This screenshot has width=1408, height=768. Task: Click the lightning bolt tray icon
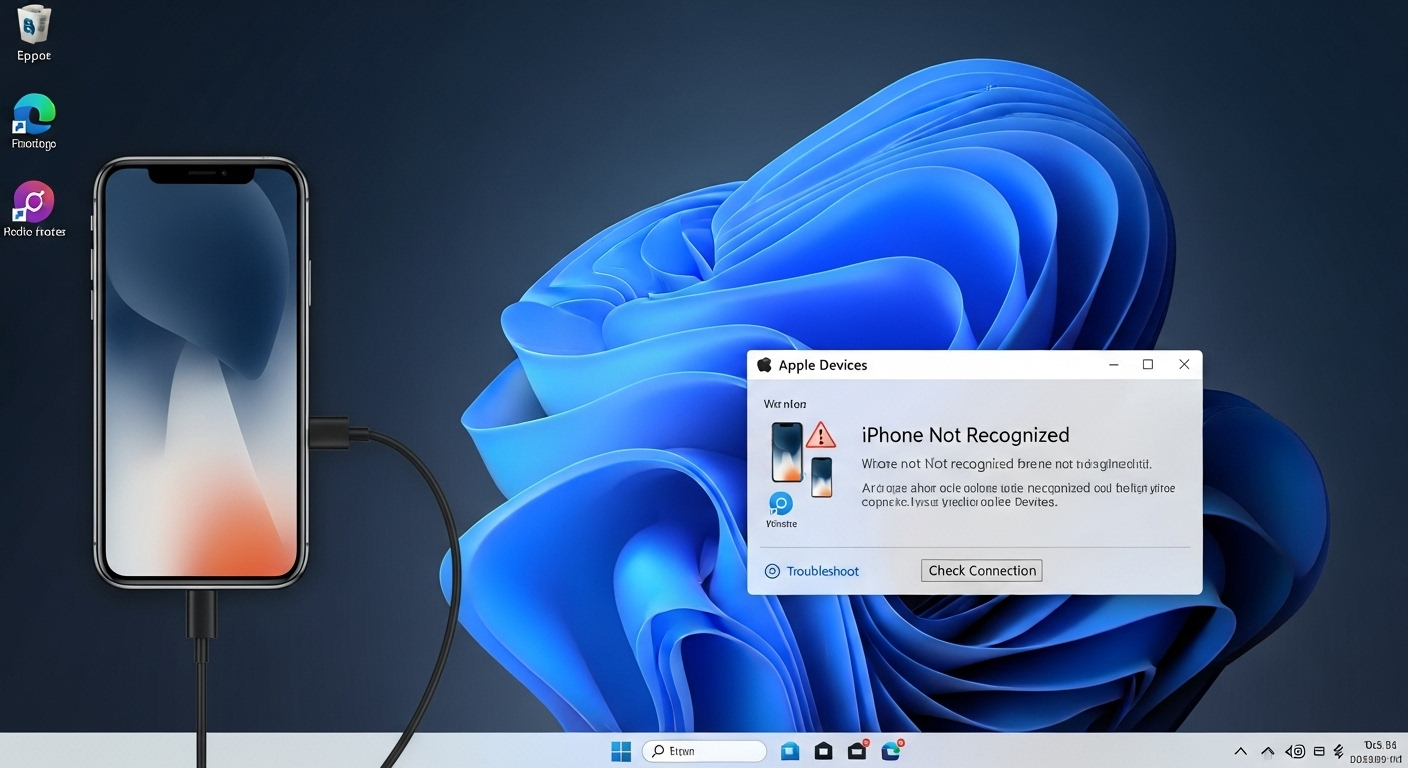point(1339,751)
